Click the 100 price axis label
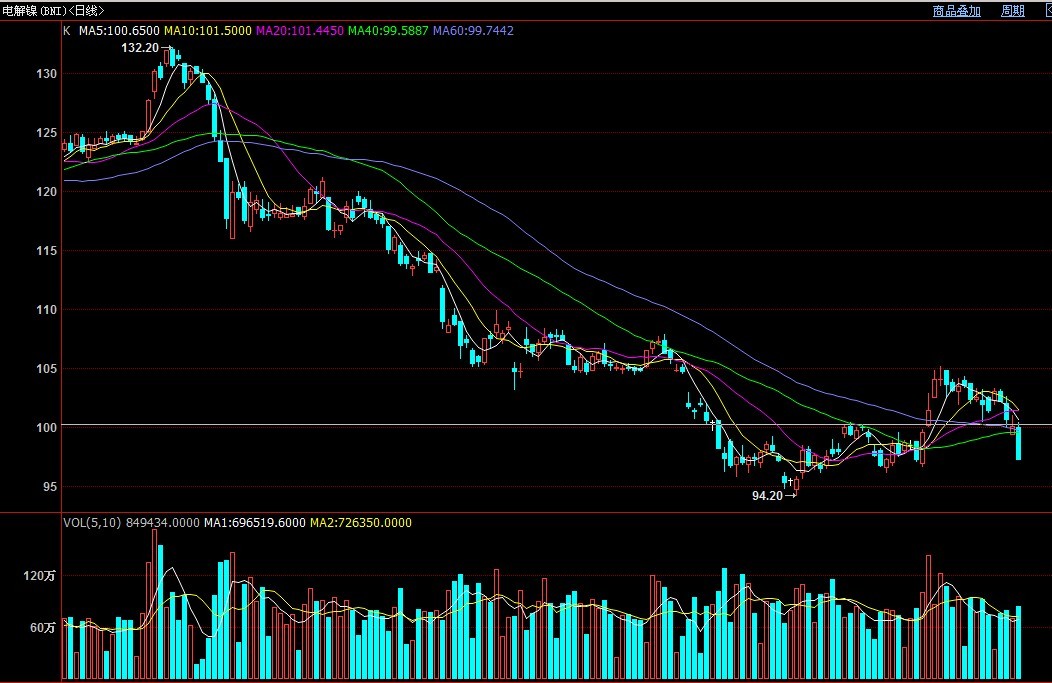This screenshot has height=683, width=1052. point(46,428)
